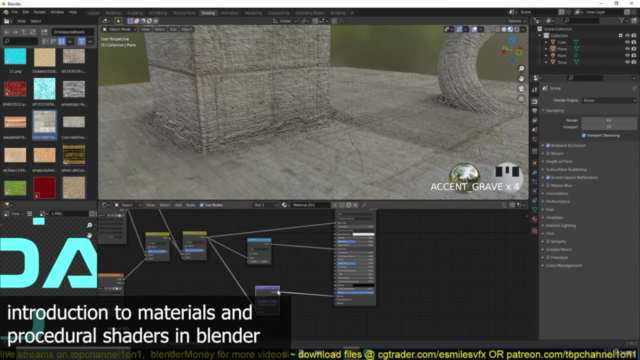The image size is (640, 360).
Task: Open the Material properties tab icon
Action: (535, 219)
